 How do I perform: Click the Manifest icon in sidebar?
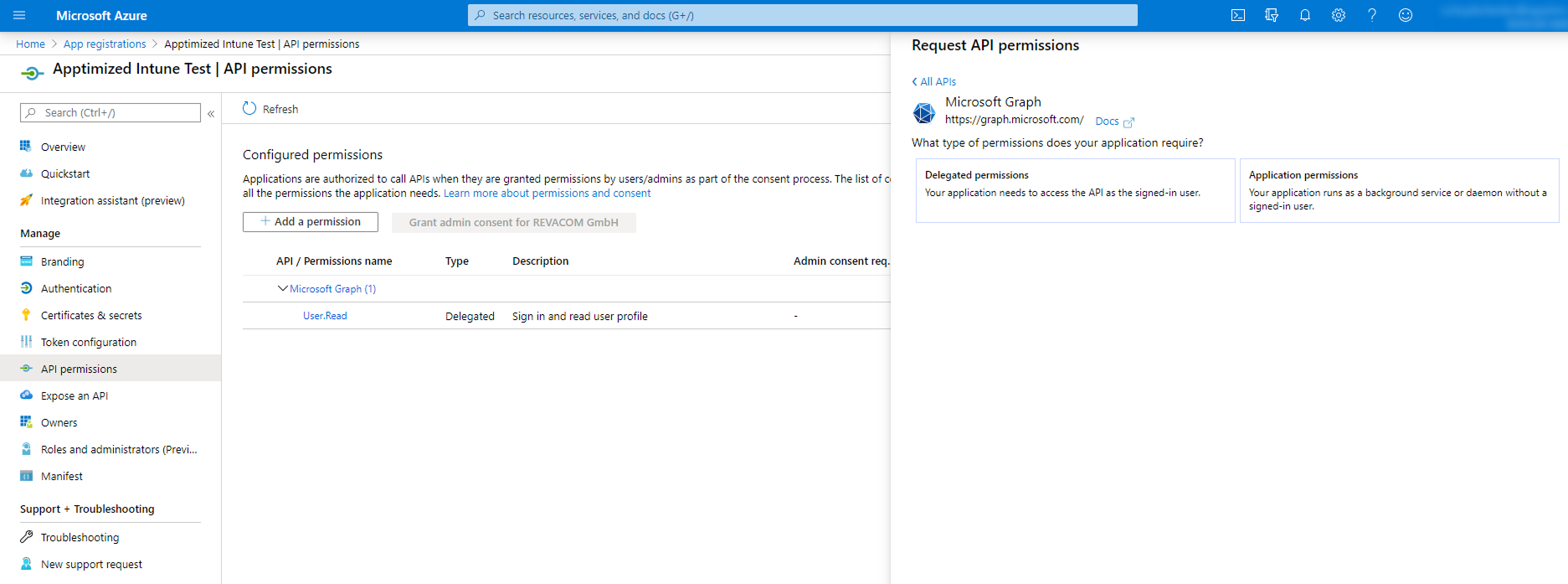(26, 476)
